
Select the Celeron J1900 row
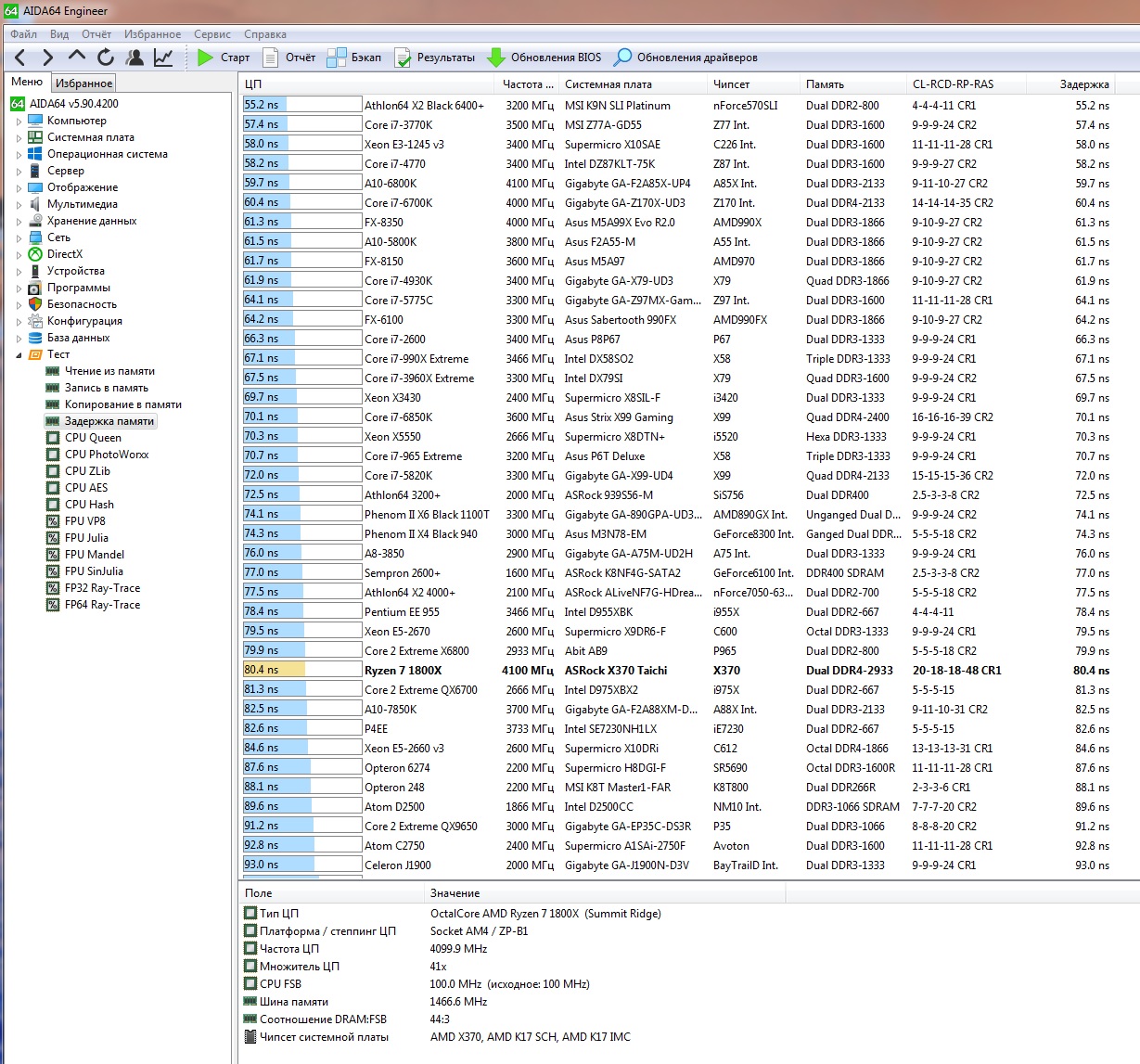click(x=677, y=865)
